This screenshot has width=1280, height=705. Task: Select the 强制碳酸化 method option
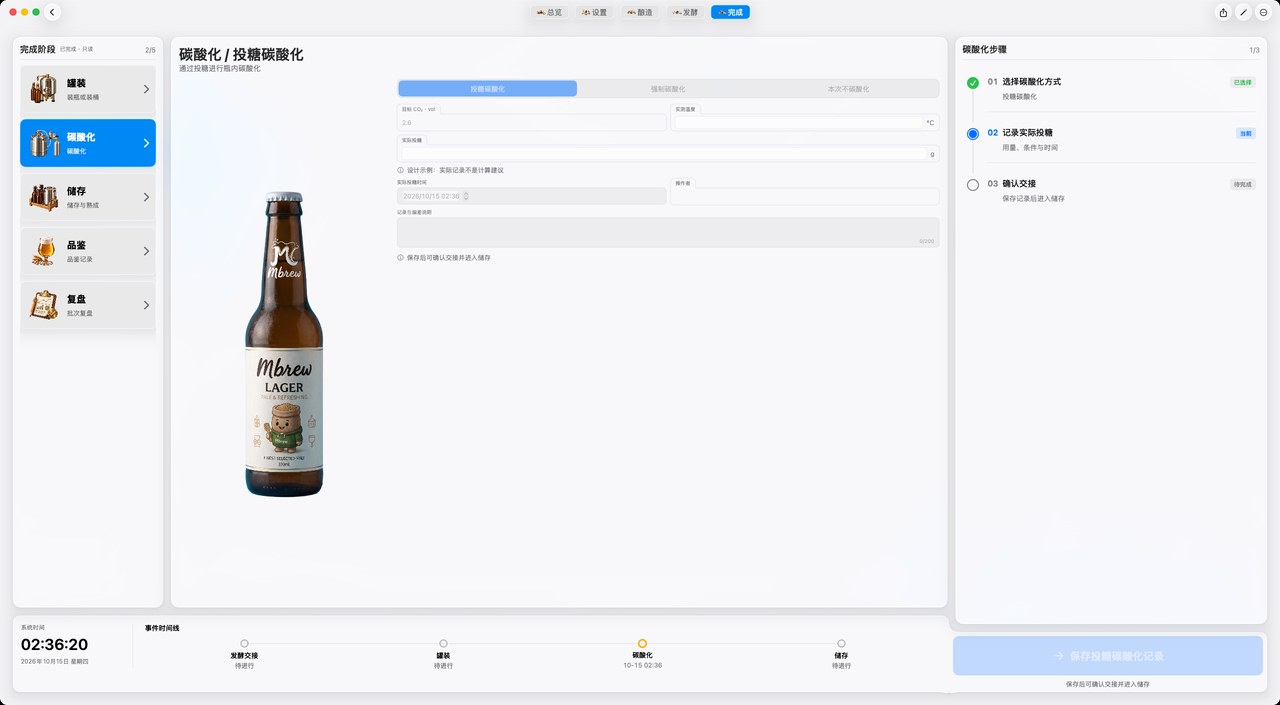tap(668, 89)
